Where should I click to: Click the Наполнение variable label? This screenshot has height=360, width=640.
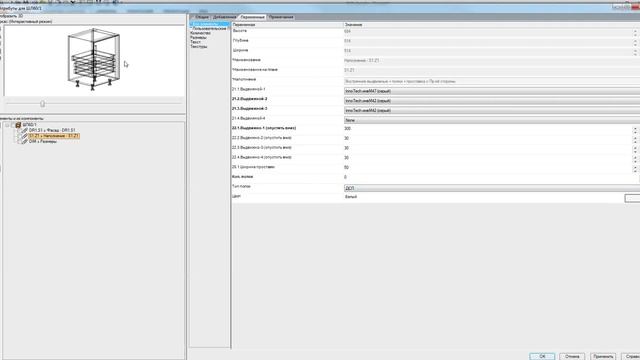(x=244, y=79)
